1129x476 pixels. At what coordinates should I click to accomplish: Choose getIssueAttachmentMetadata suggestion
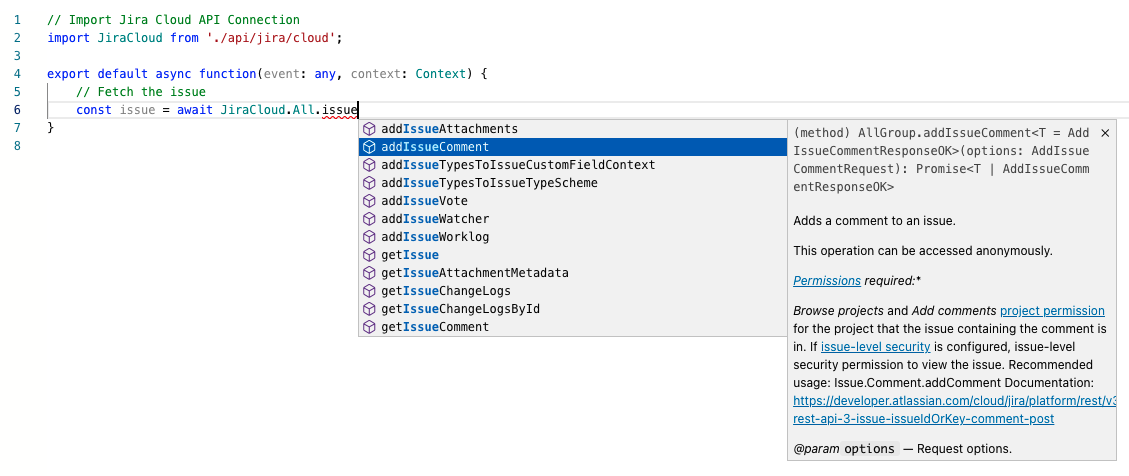[572, 273]
